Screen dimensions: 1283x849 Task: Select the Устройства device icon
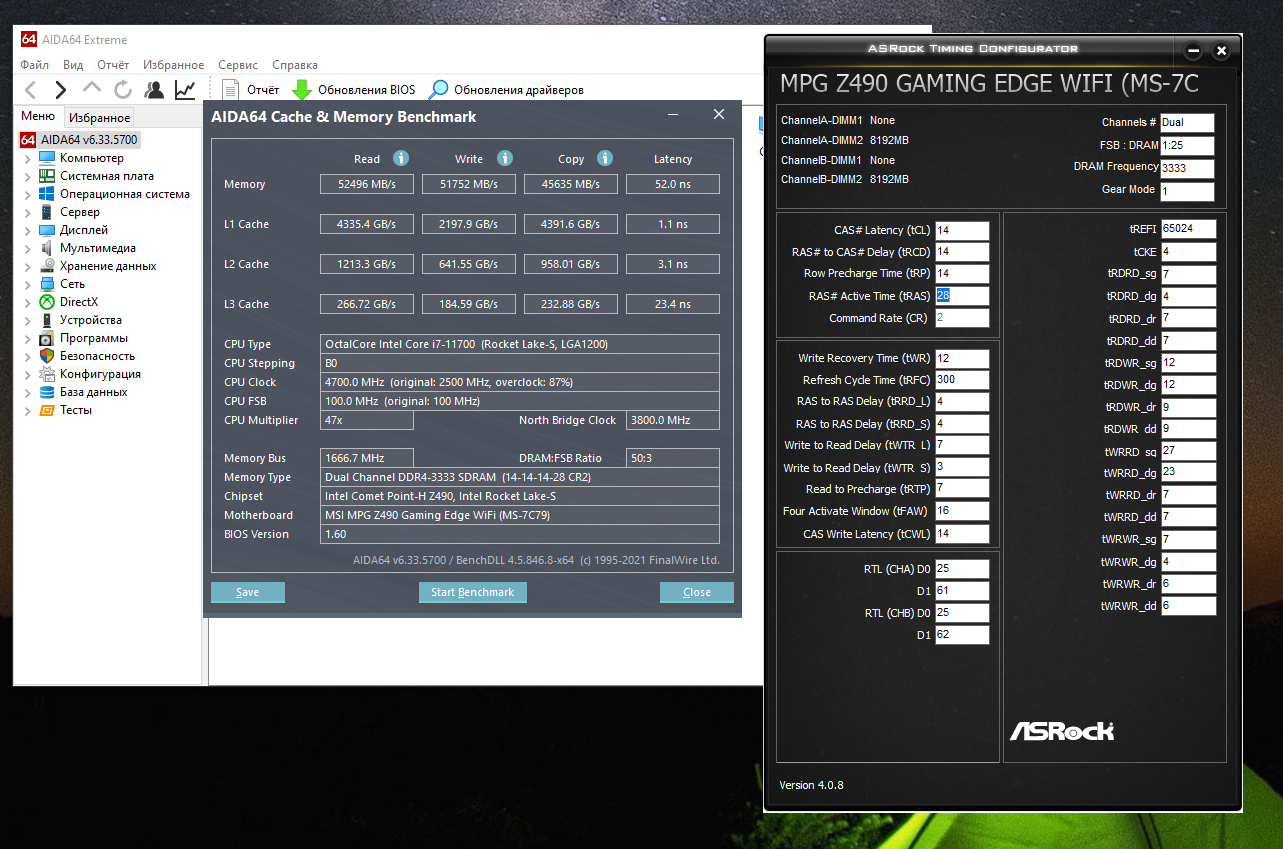click(x=47, y=320)
